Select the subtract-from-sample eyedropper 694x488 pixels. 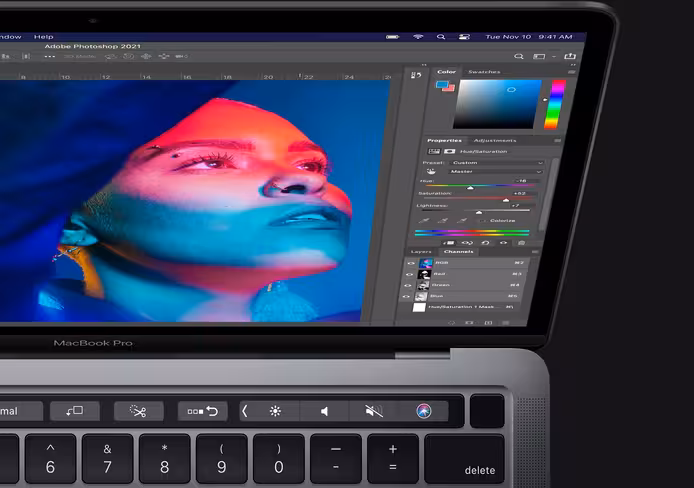tap(462, 220)
